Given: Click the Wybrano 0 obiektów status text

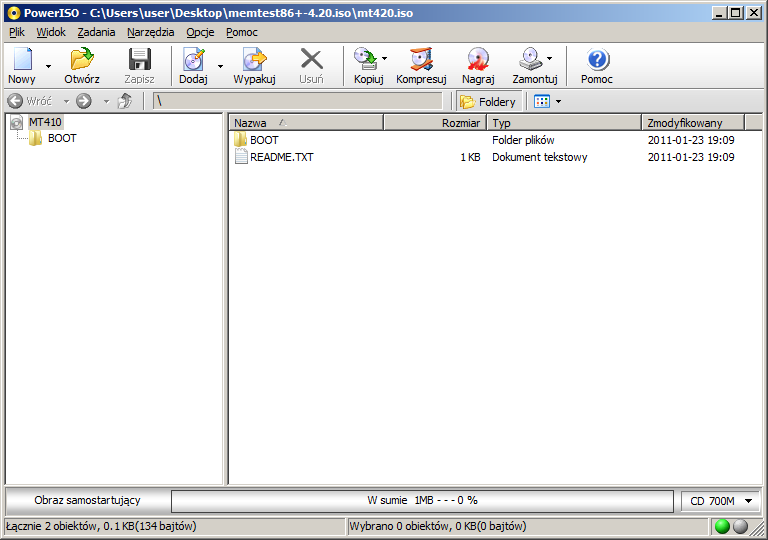Looking at the screenshot, I should pos(438,526).
